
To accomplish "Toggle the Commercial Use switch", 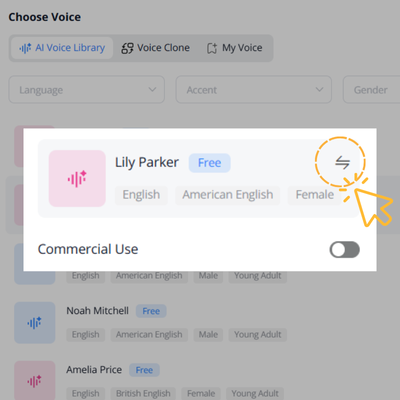I will coord(345,250).
